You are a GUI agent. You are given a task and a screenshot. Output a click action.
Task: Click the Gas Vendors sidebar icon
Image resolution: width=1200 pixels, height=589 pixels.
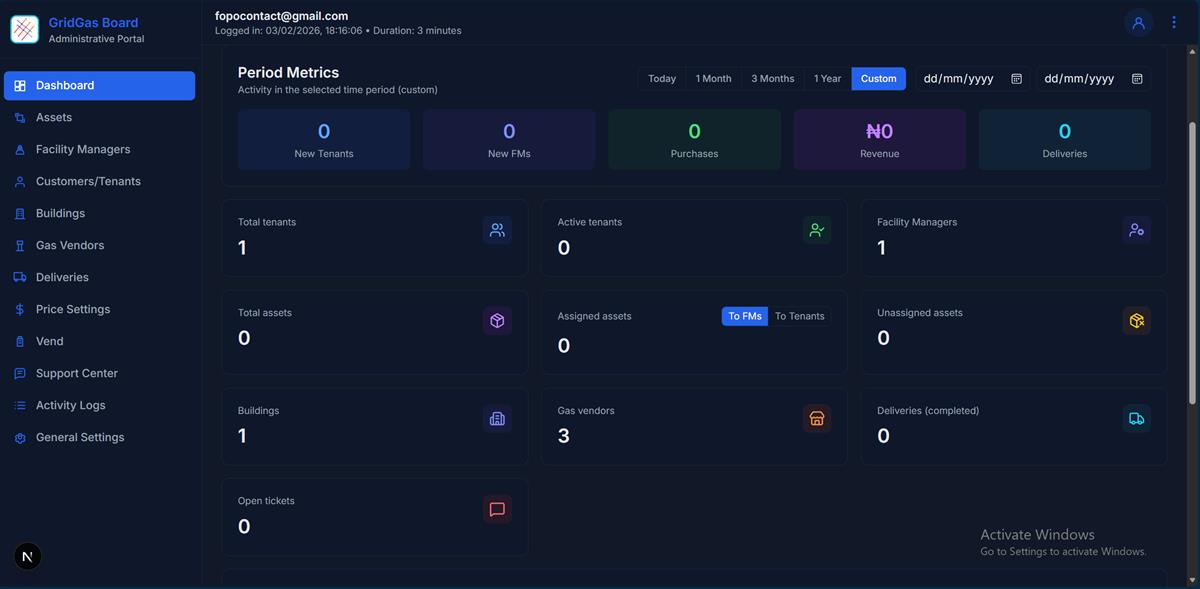click(20, 246)
